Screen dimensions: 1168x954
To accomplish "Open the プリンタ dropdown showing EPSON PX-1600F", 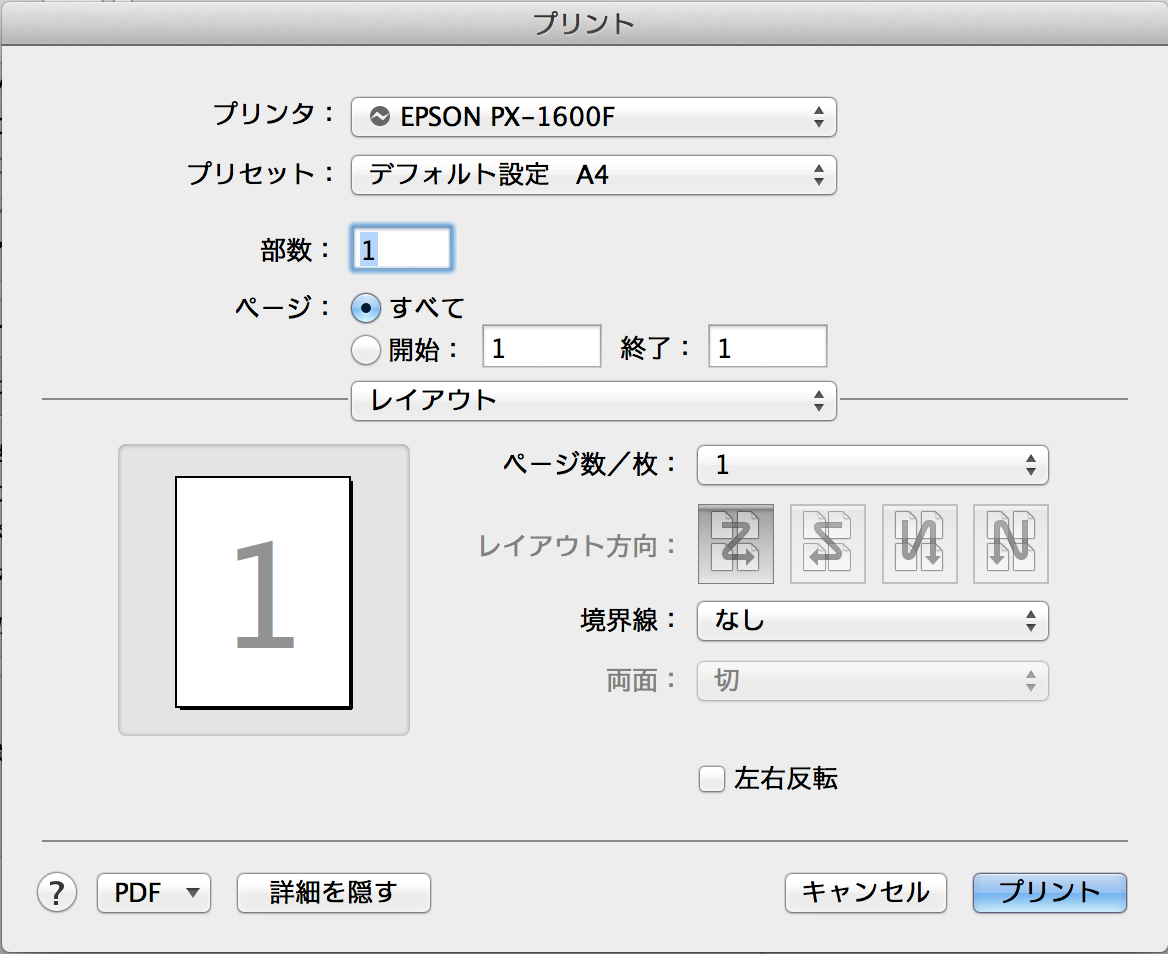I will tap(593, 117).
